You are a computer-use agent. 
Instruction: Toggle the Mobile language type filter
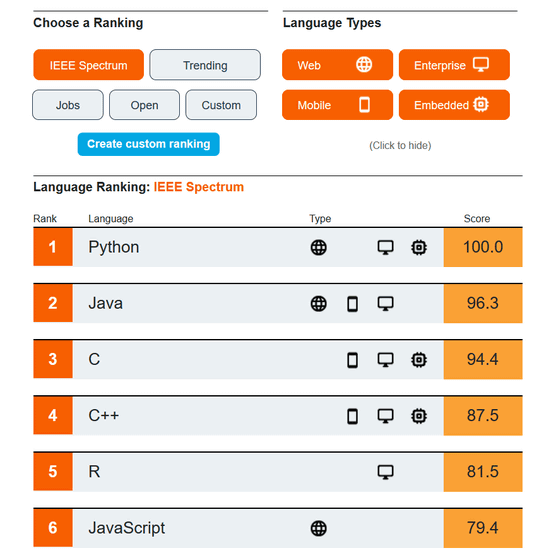point(337,105)
